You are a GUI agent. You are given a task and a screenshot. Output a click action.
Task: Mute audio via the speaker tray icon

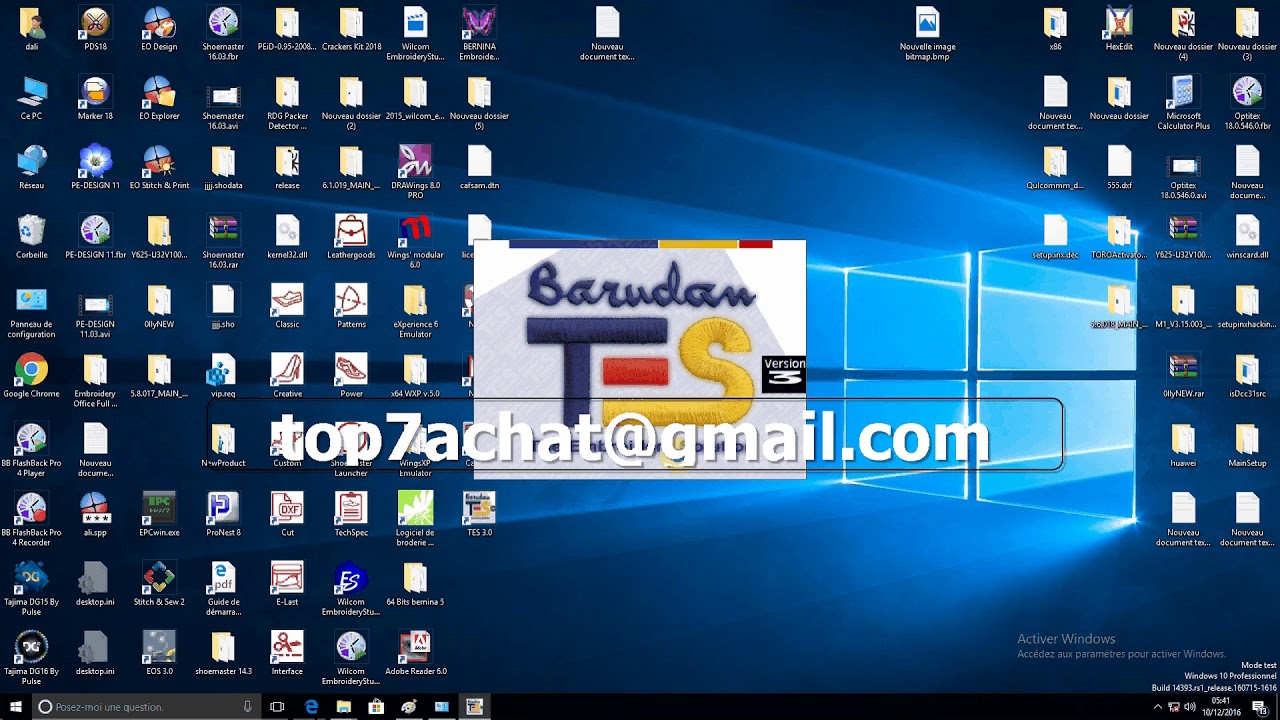tap(1189, 708)
